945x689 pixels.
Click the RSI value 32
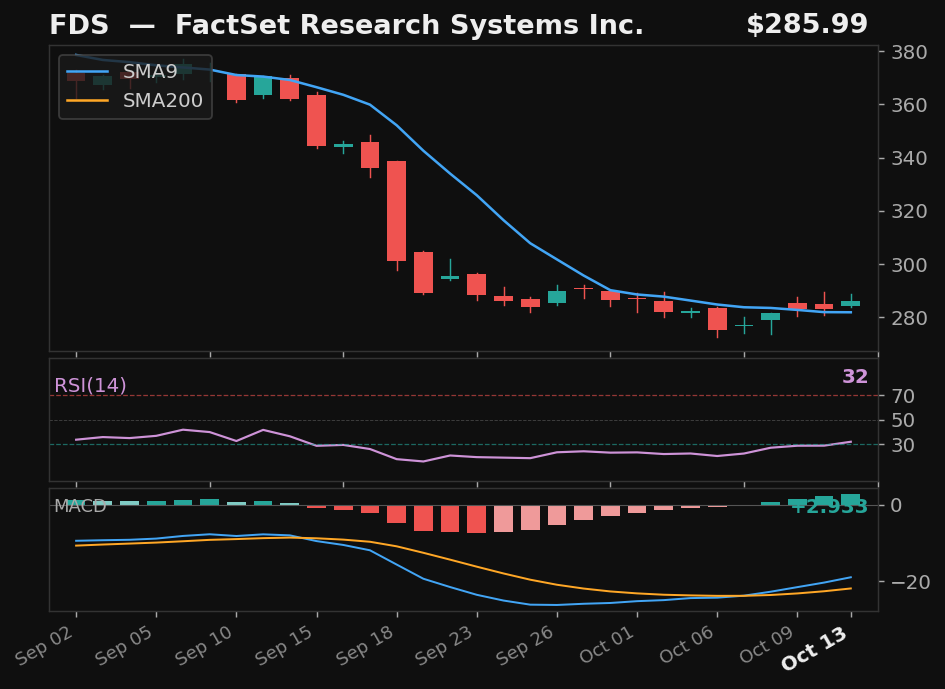(855, 376)
